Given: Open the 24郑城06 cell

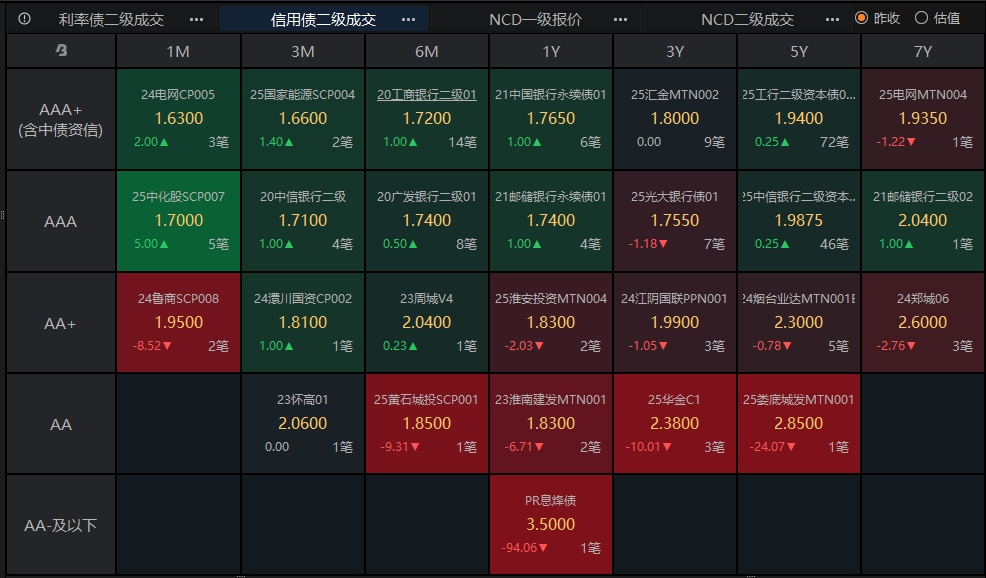Looking at the screenshot, I should pyautogui.click(x=922, y=323).
